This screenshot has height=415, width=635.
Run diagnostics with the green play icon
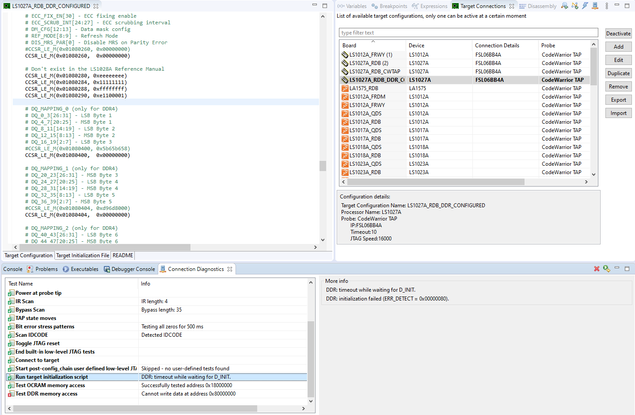click(x=606, y=269)
